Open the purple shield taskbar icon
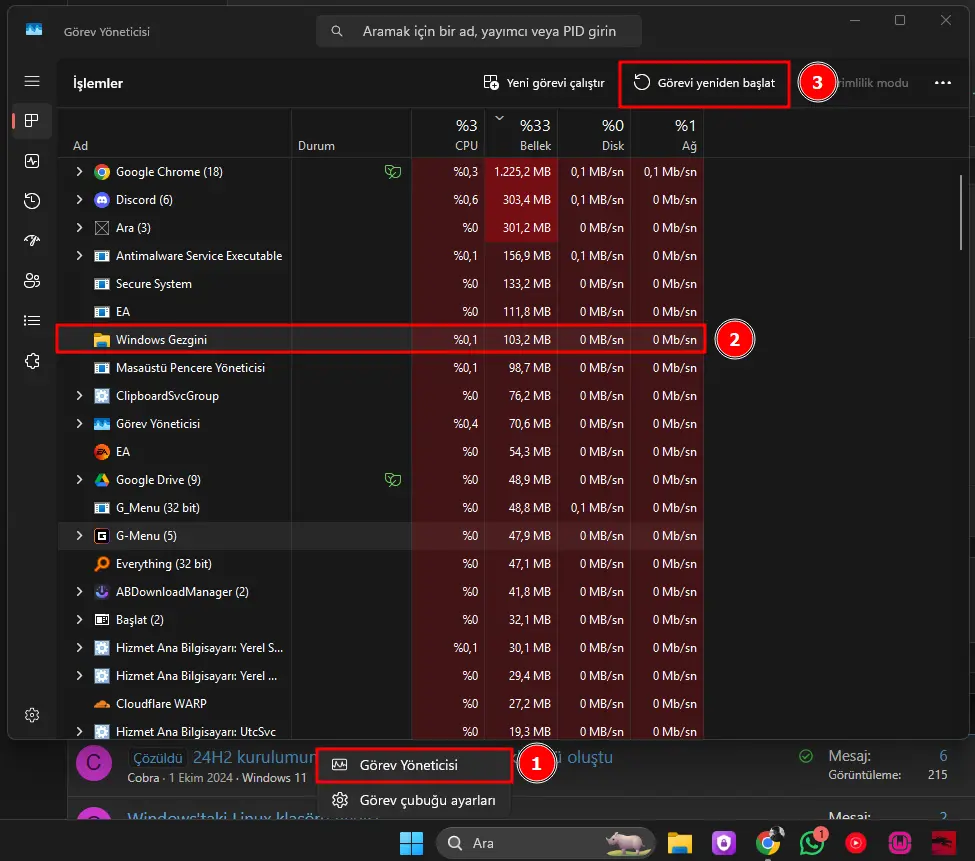Image resolution: width=975 pixels, height=861 pixels. point(724,843)
